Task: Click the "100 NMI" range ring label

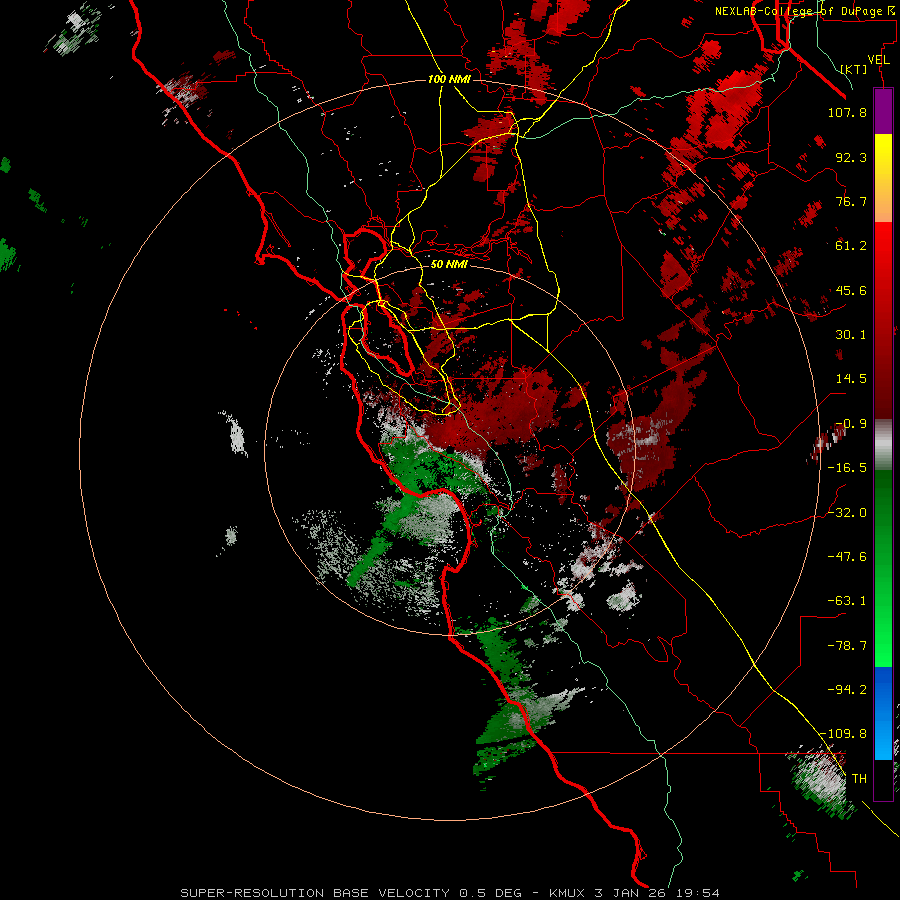Action: click(x=449, y=79)
